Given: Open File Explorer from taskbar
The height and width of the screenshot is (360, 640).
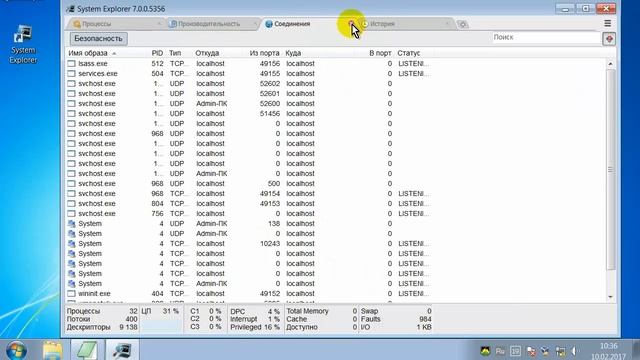Looking at the screenshot, I should (53, 350).
